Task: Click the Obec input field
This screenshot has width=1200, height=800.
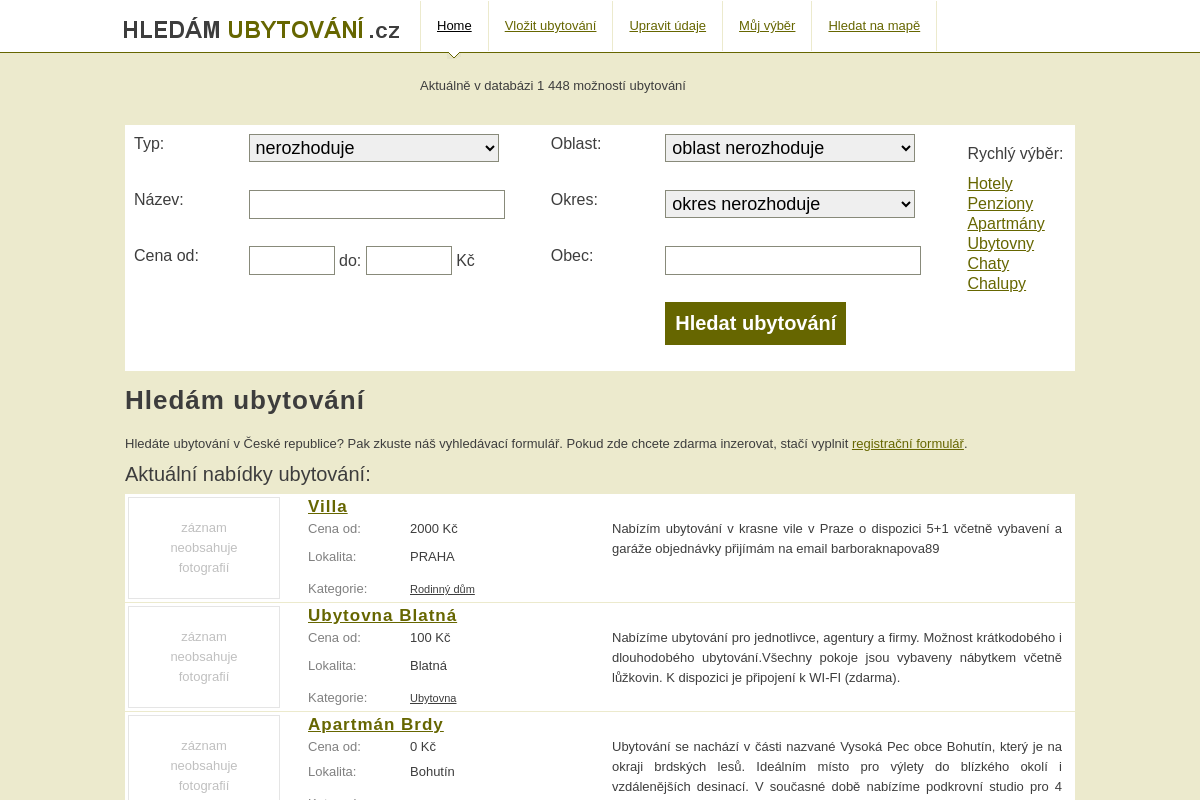Action: tap(792, 260)
